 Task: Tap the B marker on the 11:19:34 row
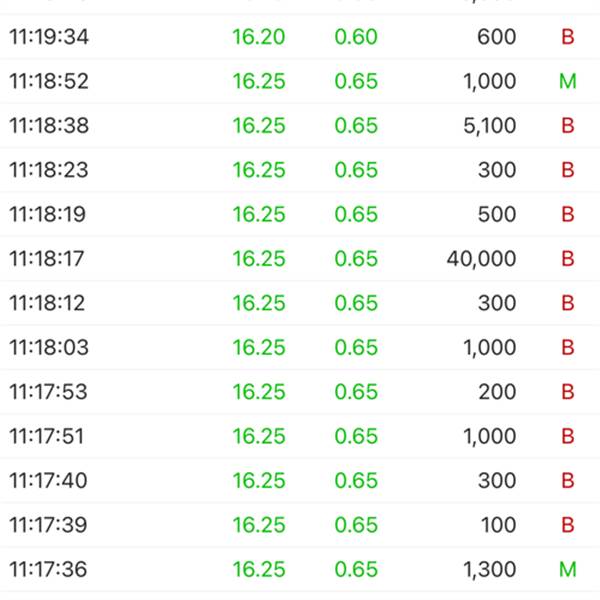pos(568,37)
